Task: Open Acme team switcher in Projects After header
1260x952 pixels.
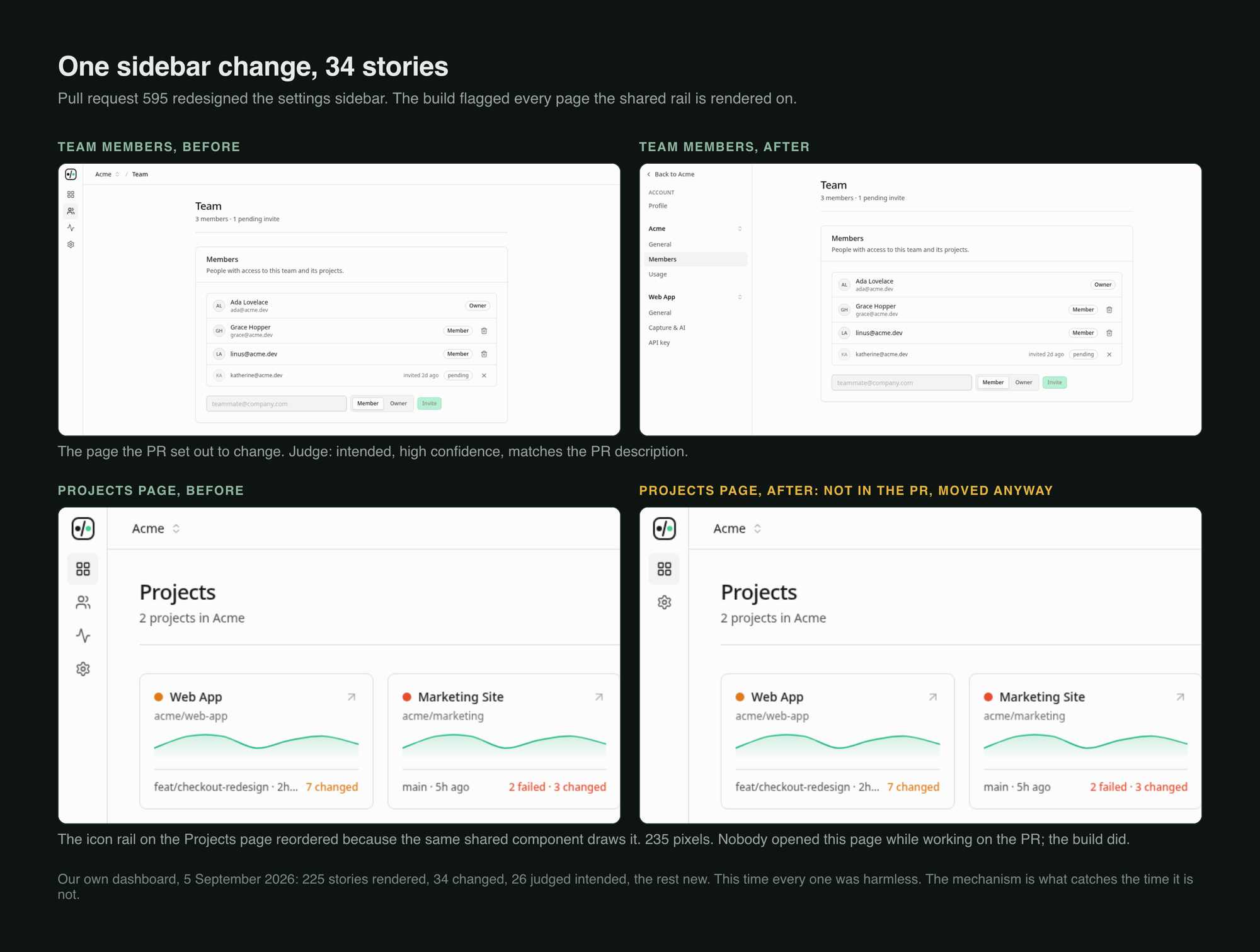Action: click(x=738, y=529)
